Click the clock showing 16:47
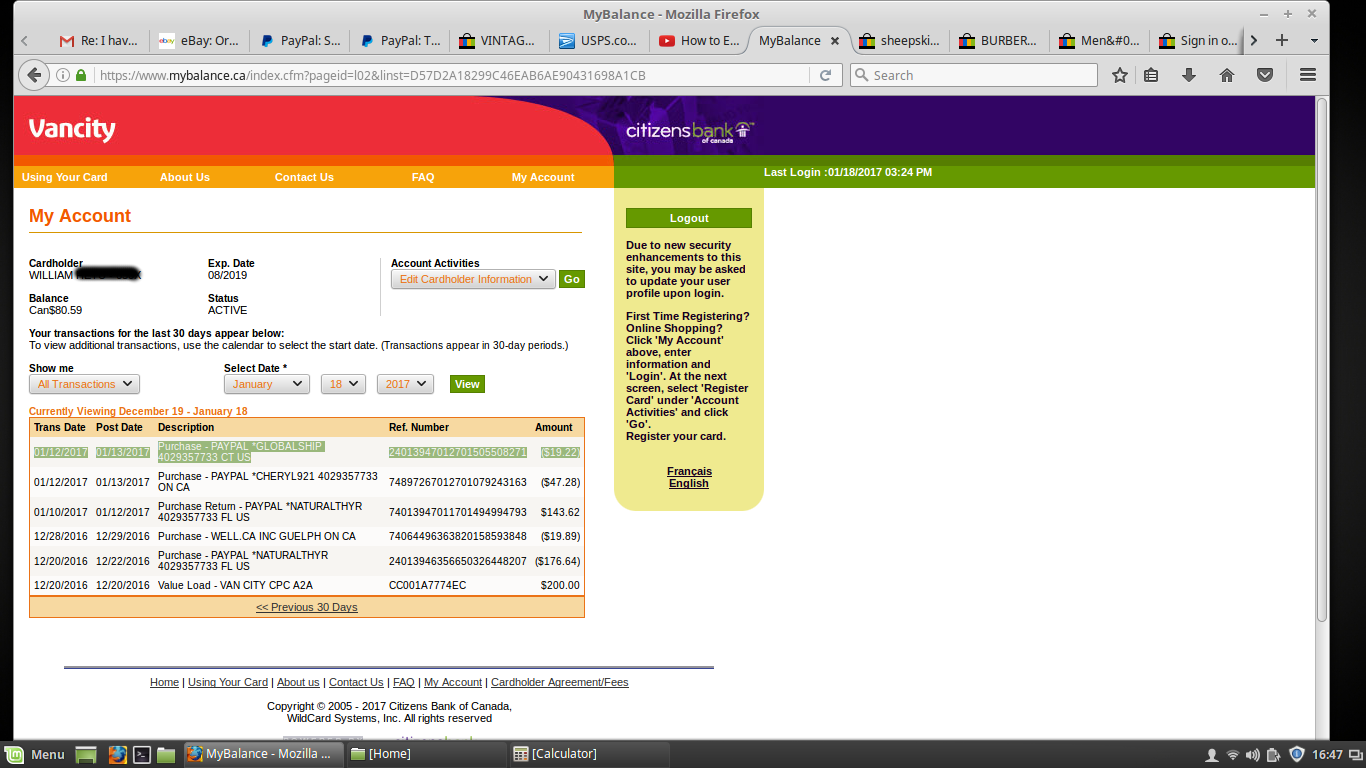1366x768 pixels. click(x=1327, y=754)
